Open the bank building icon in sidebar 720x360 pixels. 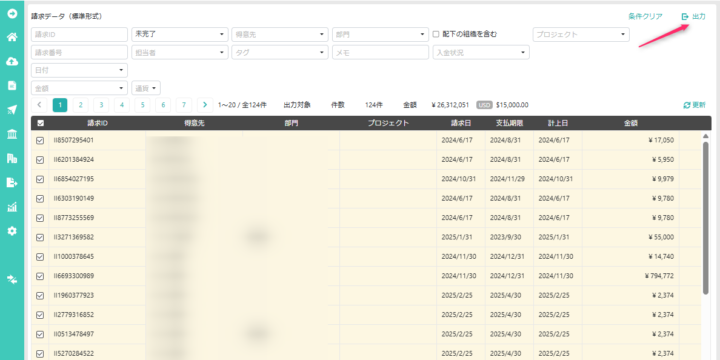12,134
